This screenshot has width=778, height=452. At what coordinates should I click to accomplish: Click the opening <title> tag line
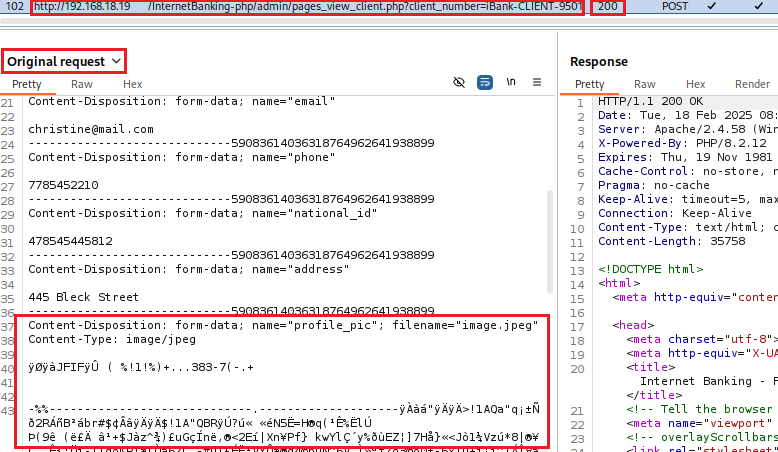tap(650, 367)
